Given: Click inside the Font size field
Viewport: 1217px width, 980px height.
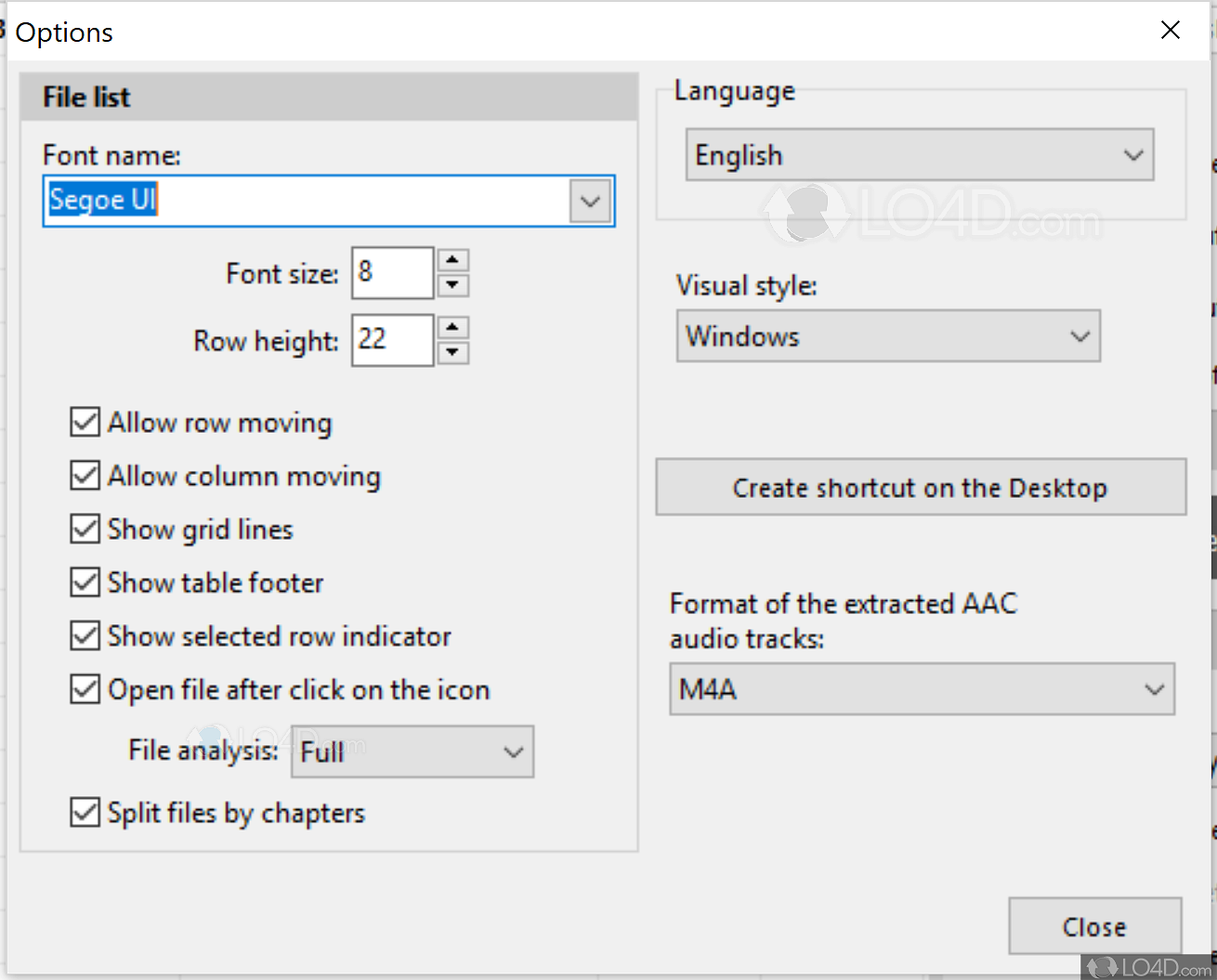Looking at the screenshot, I should click(391, 272).
